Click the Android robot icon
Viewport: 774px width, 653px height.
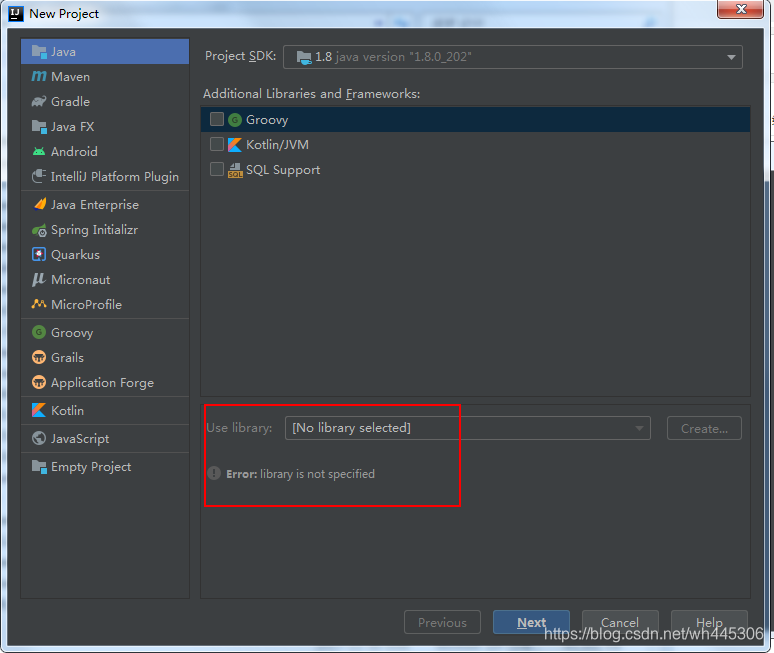(39, 152)
